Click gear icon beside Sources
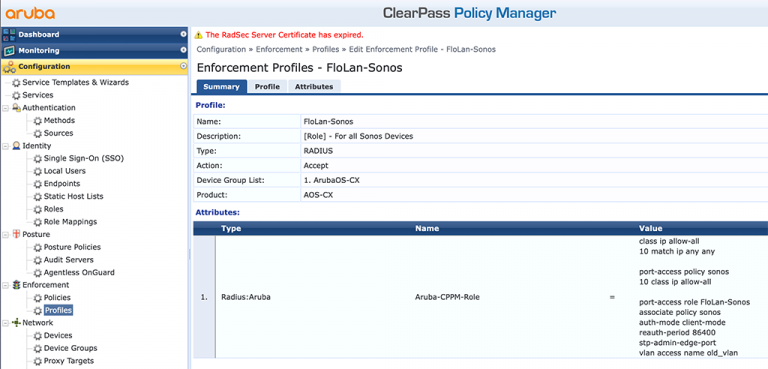768x369 pixels. [38, 134]
